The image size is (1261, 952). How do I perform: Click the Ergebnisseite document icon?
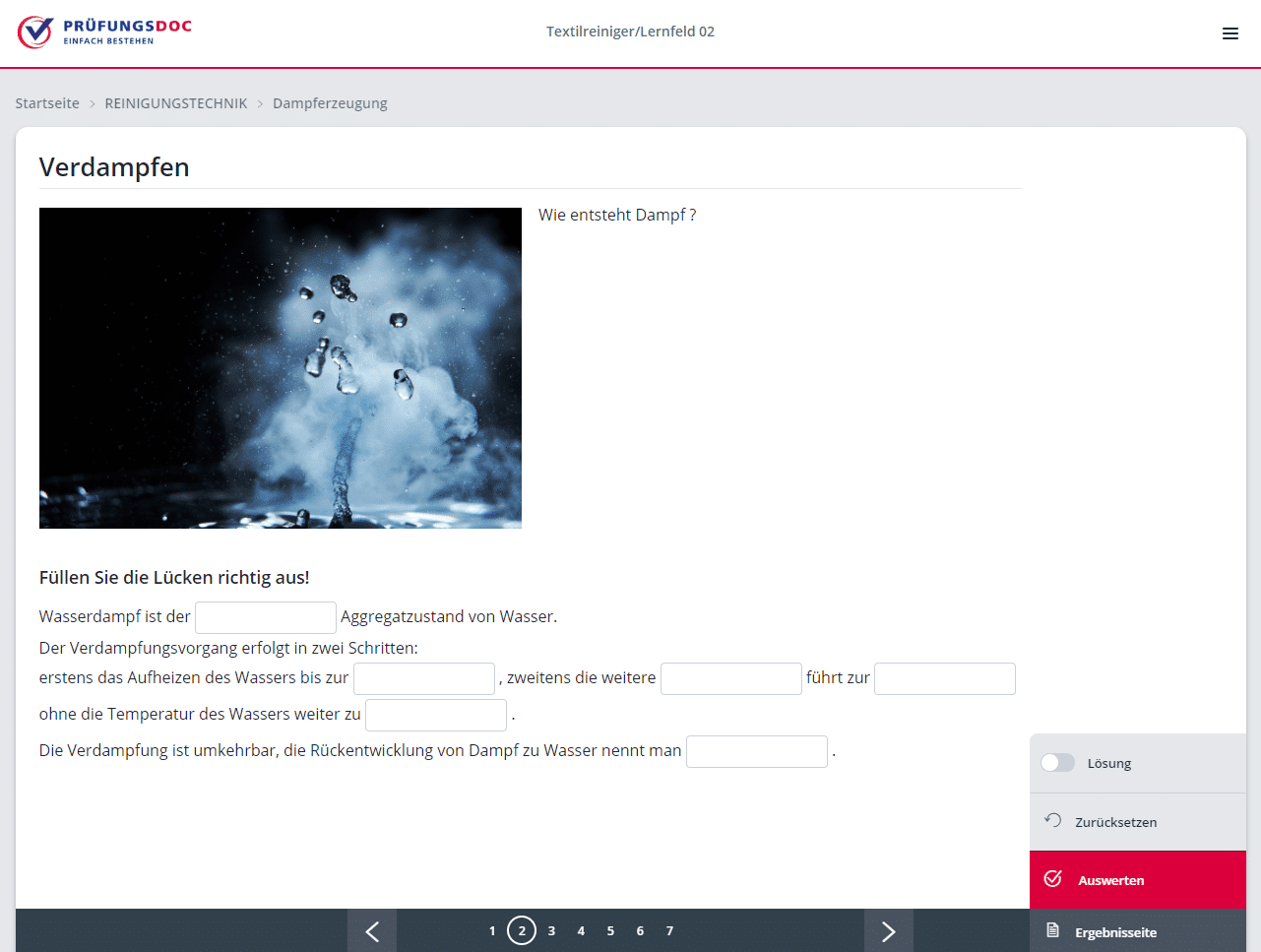pyautogui.click(x=1052, y=931)
